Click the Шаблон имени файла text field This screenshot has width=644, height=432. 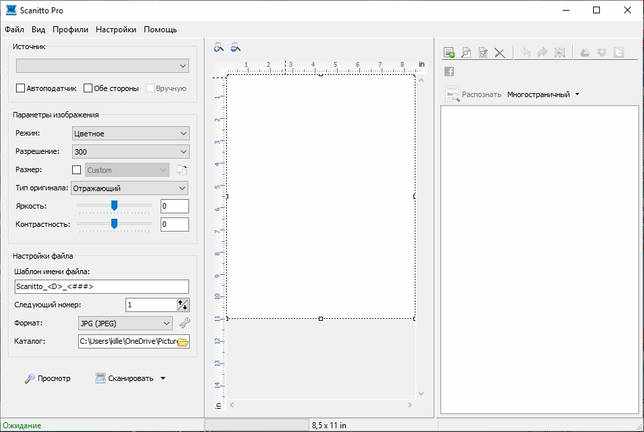pos(102,286)
